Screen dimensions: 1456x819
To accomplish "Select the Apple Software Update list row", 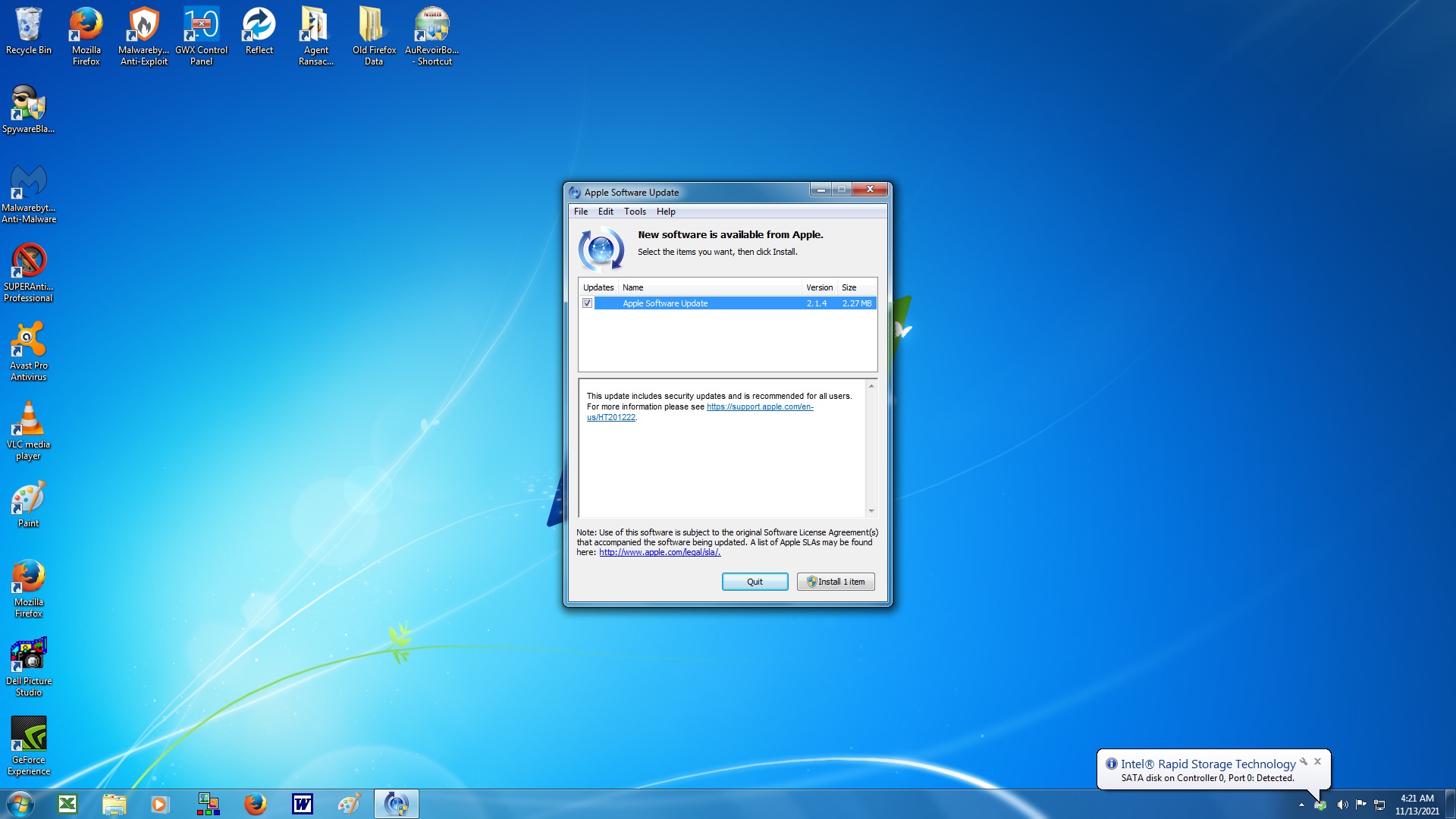I will 728,303.
